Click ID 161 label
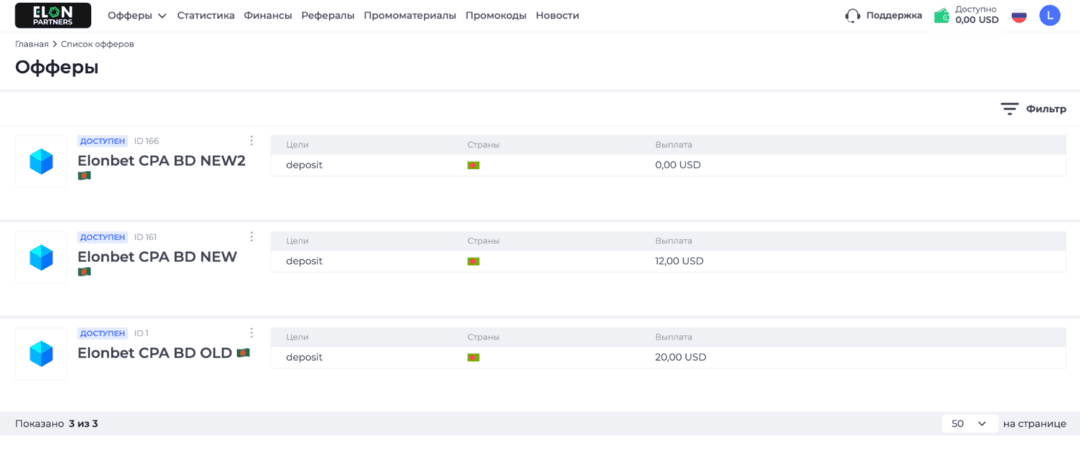This screenshot has height=476, width=1080. click(145, 237)
